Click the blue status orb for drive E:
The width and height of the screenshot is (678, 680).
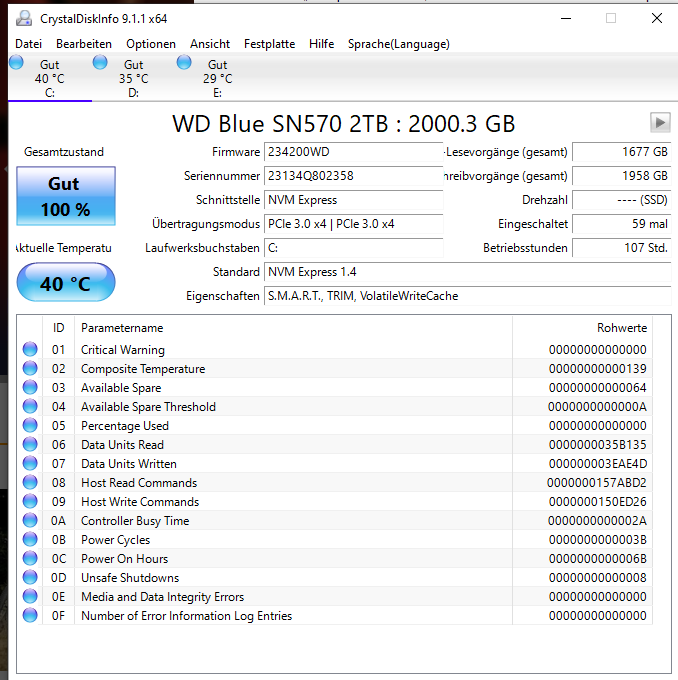click(184, 62)
